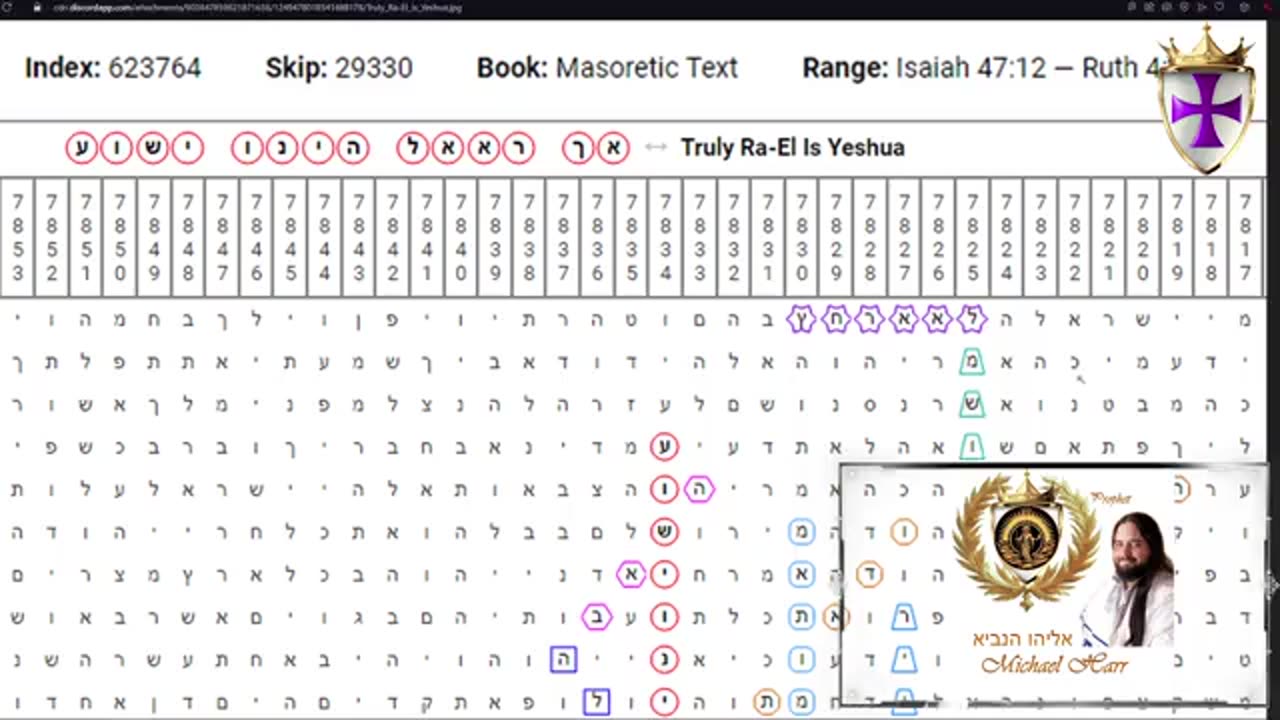Click the purple square ה in column 7837

pos(563,659)
